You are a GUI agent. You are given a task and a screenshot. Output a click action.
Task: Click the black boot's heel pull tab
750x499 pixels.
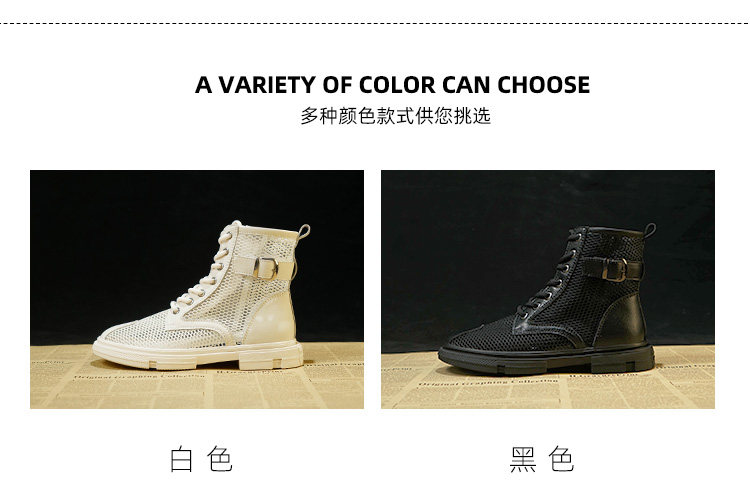click(650, 231)
